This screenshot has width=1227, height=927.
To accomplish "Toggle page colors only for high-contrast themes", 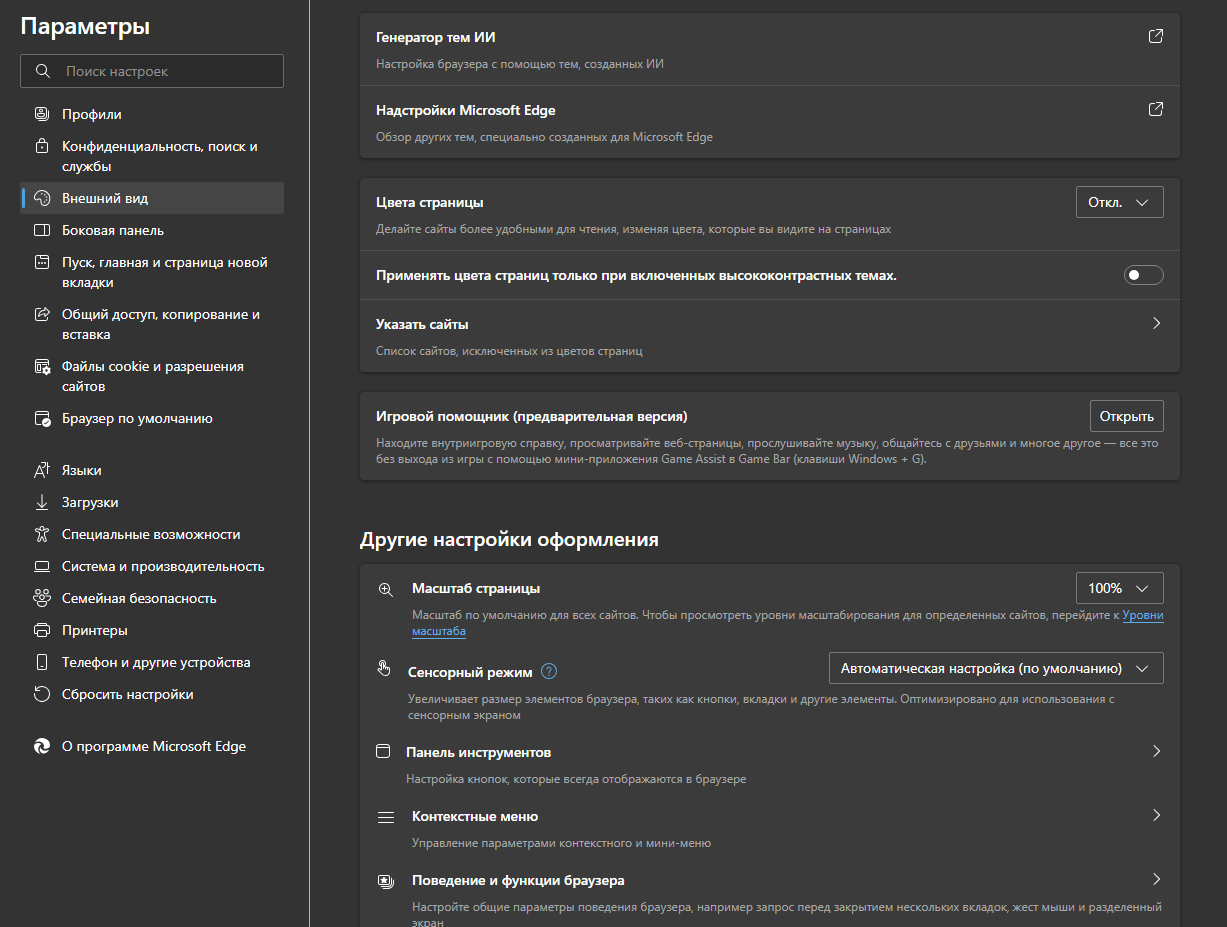I will coord(1143,275).
